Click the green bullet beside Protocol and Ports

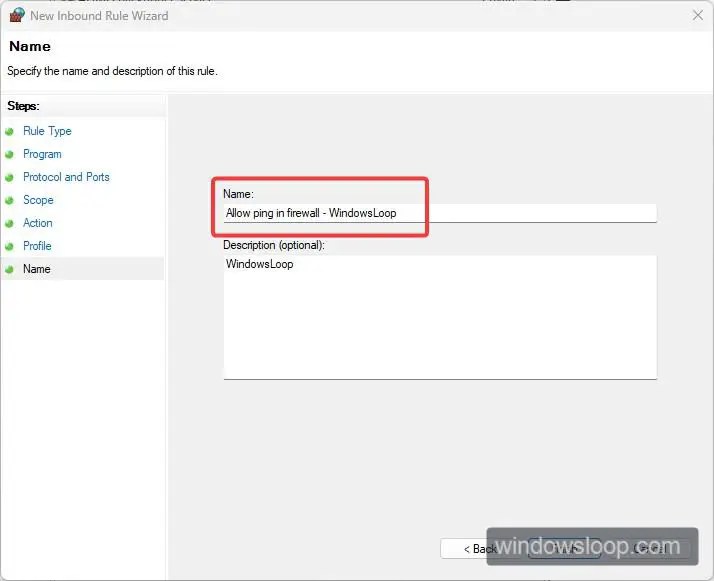(10, 178)
